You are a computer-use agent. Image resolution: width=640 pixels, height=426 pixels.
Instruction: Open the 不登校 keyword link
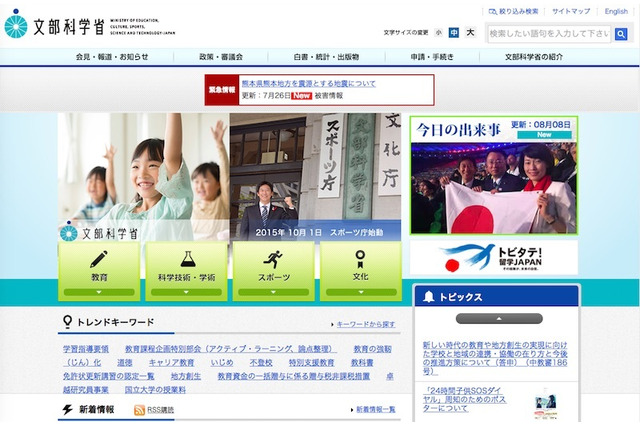[261, 363]
